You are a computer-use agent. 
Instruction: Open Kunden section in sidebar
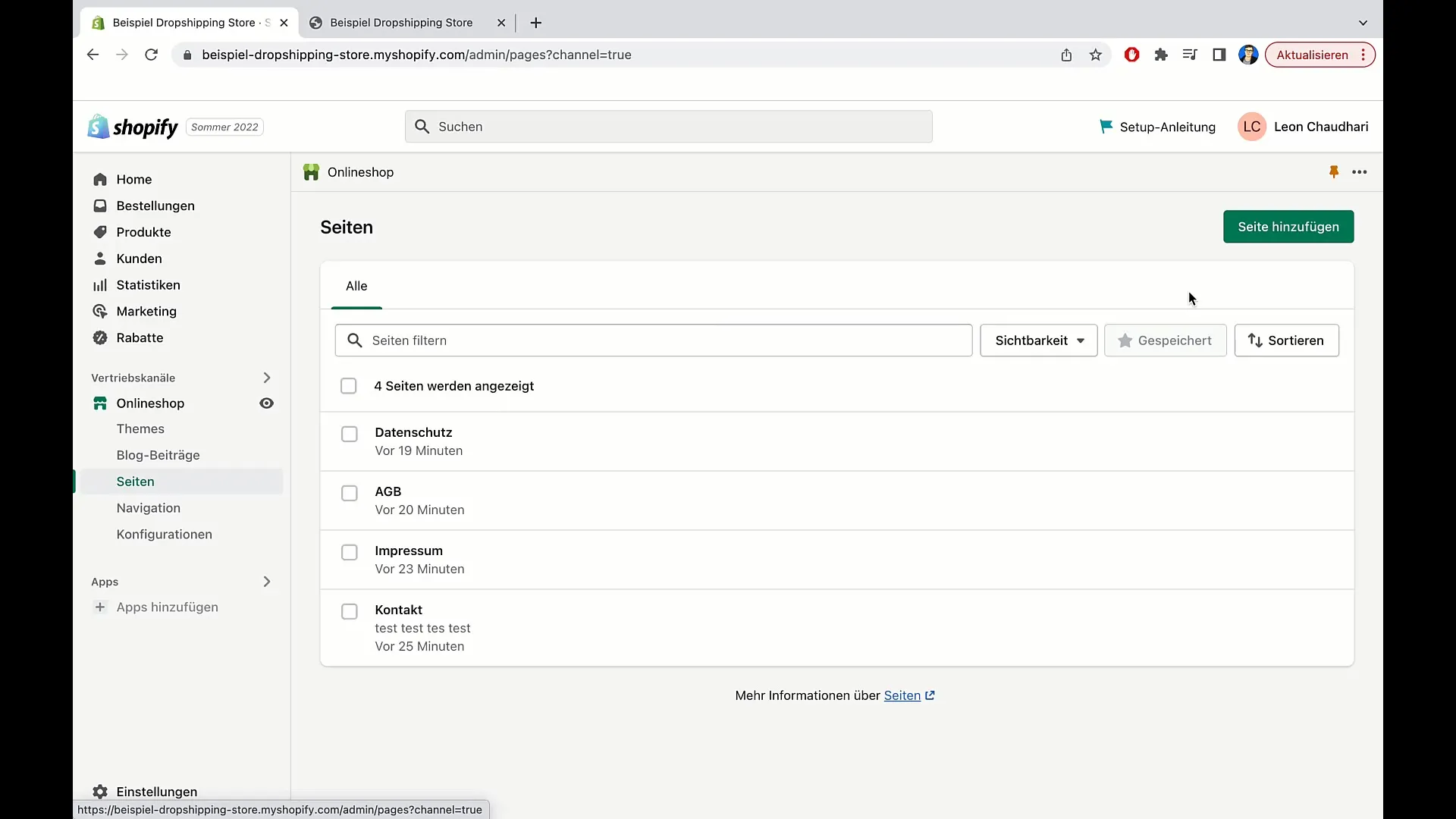tap(139, 258)
